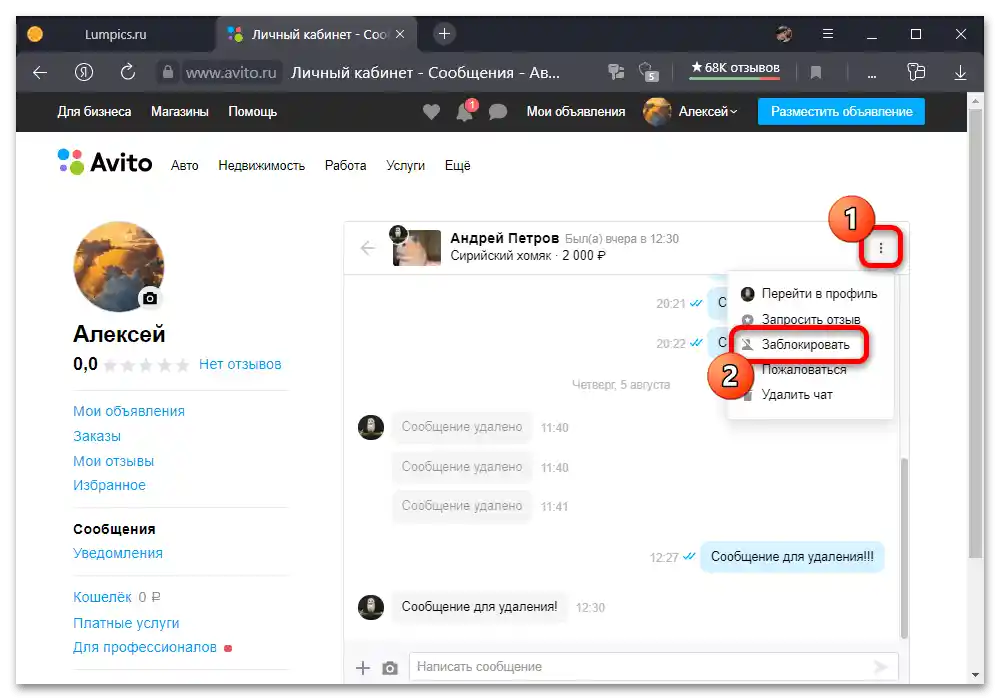The width and height of the screenshot is (1000, 700).
Task: Open messages speech bubble icon
Action: [x=497, y=112]
